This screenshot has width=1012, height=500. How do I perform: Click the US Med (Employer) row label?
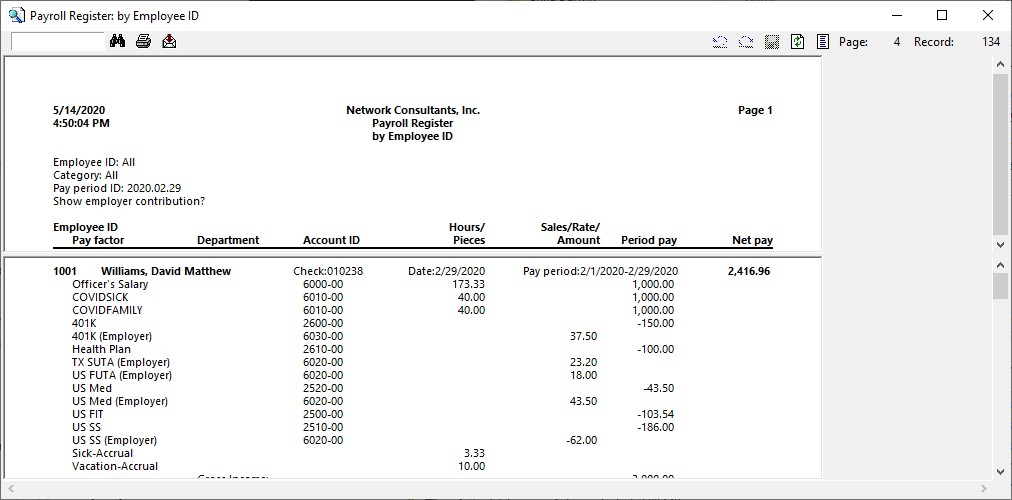tap(120, 401)
